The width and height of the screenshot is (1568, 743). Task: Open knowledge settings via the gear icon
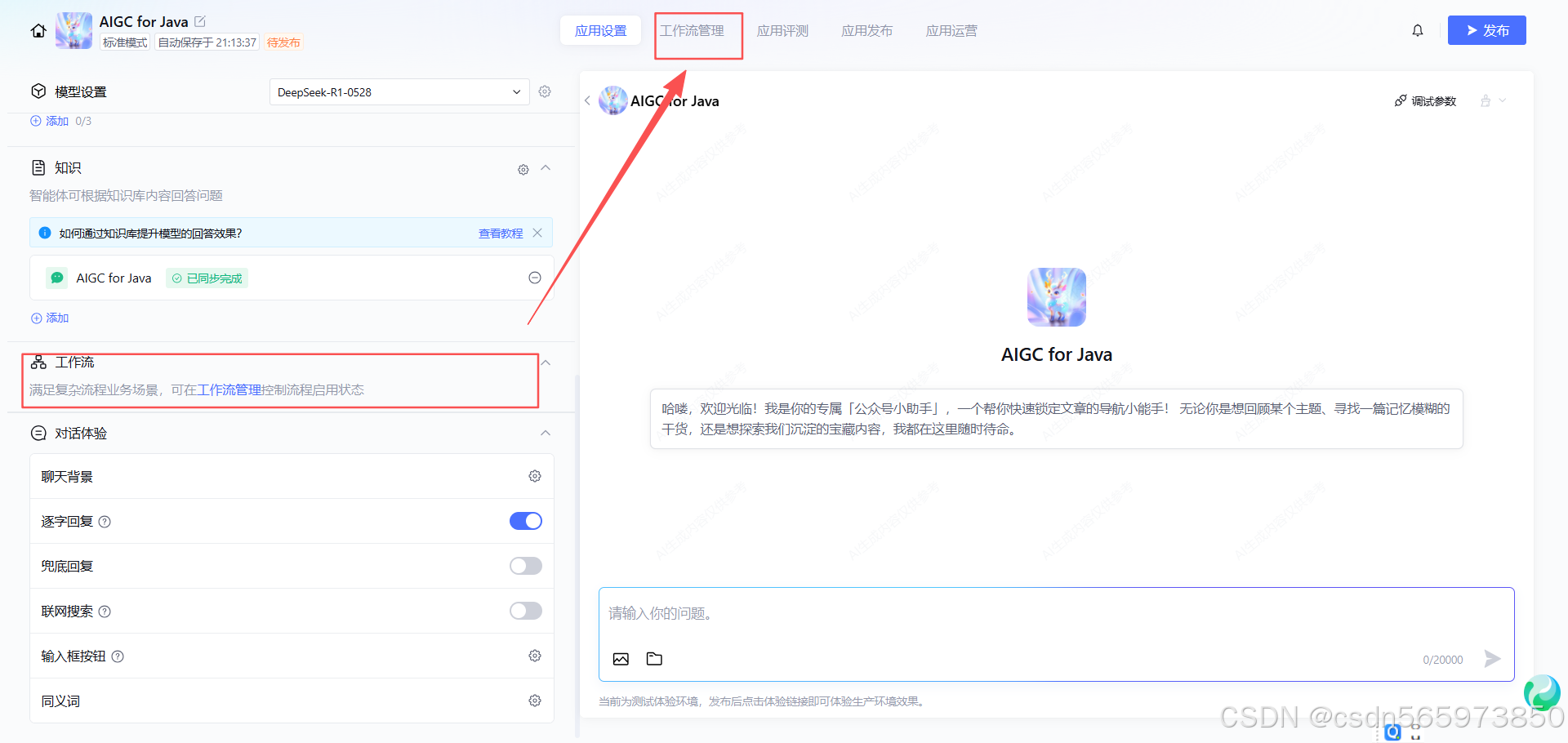click(523, 169)
